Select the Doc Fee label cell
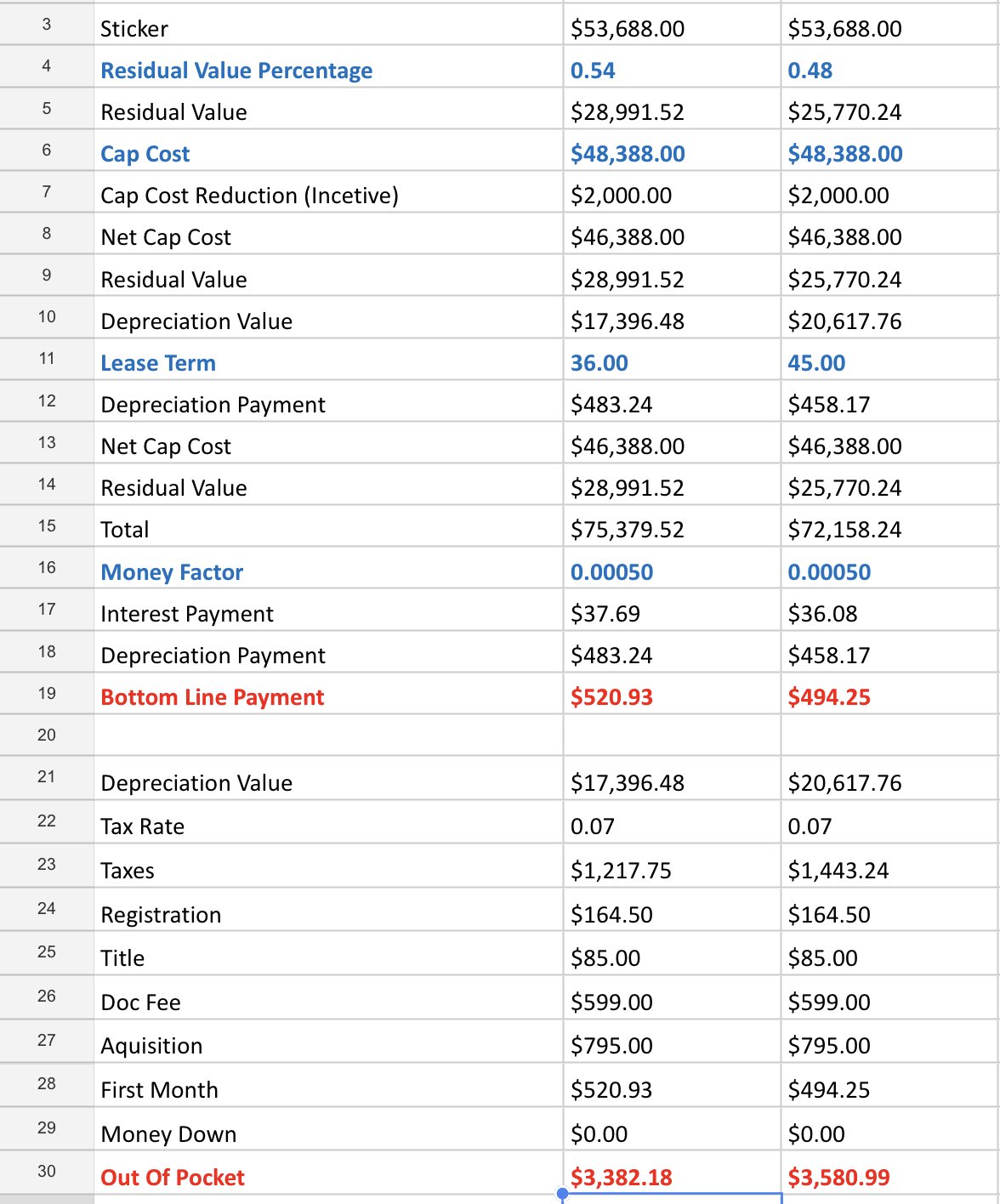The height and width of the screenshot is (1204, 1000). coord(328,998)
